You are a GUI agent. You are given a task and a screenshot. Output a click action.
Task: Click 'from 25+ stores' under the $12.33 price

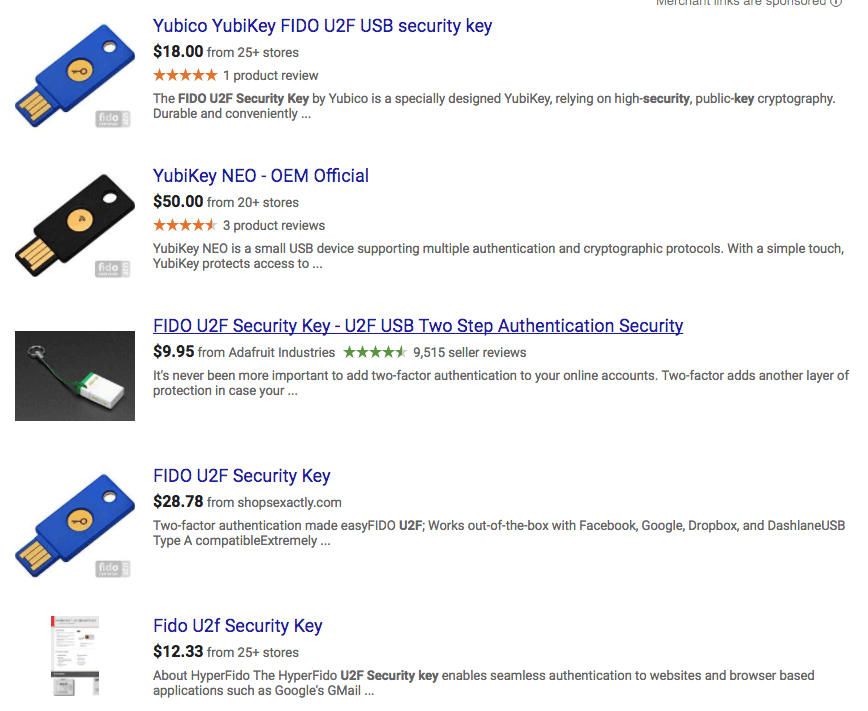click(x=253, y=652)
